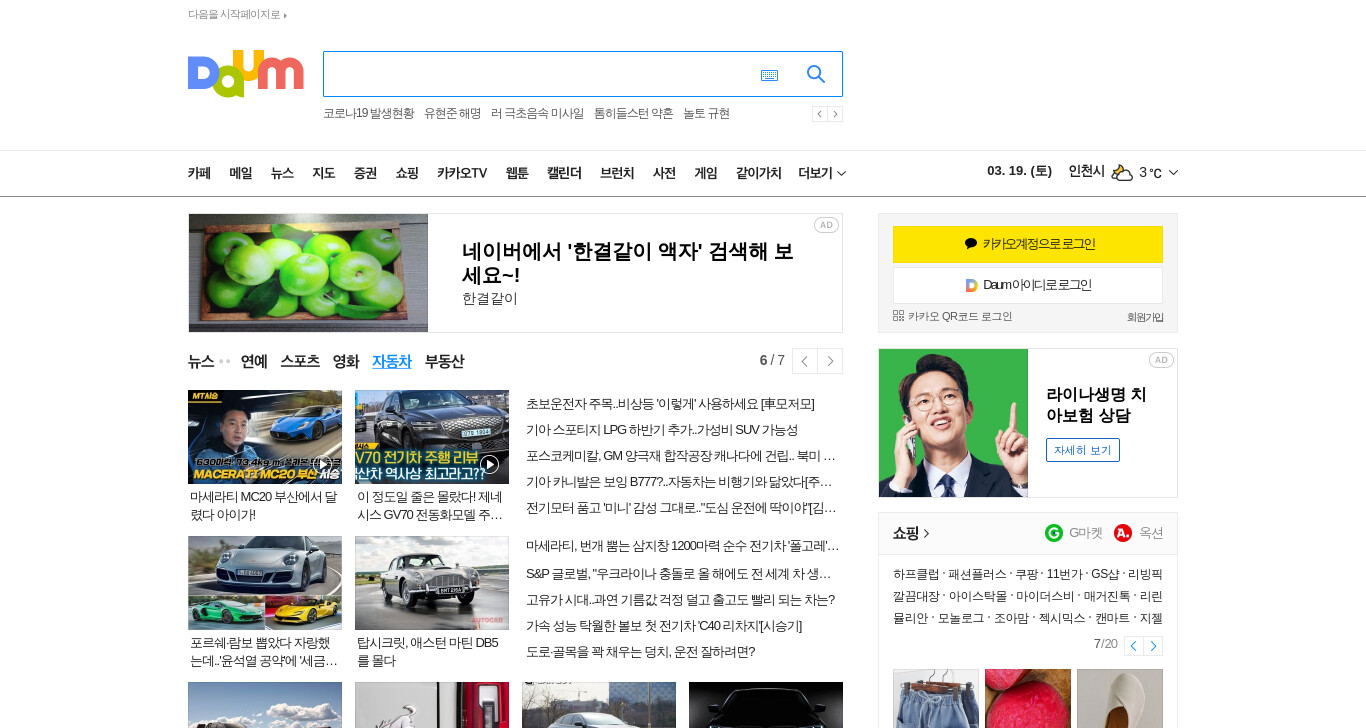Open 메일 in navigation menu
Screen dimensions: 1366x728
tap(240, 173)
